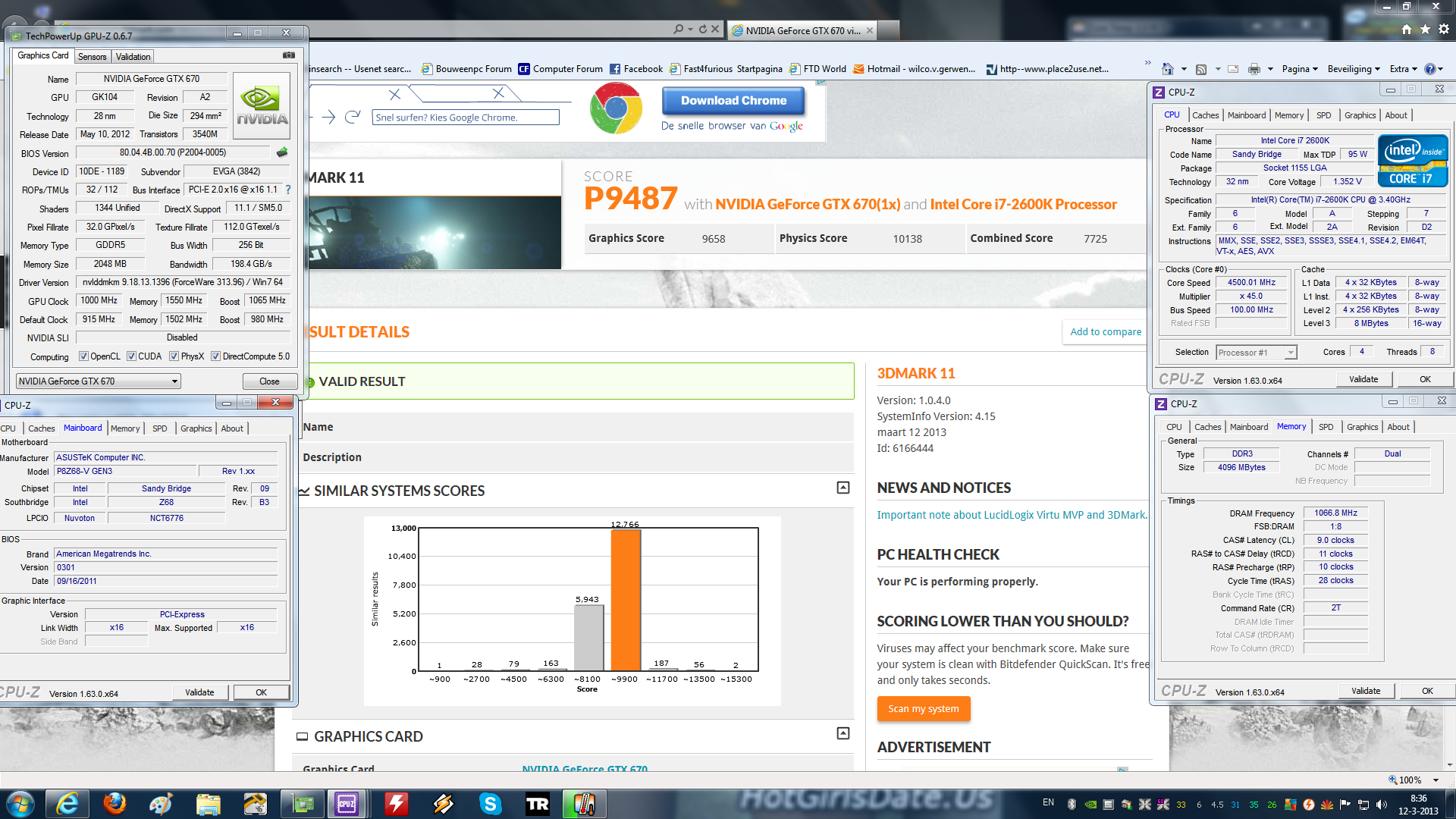Image resolution: width=1456 pixels, height=819 pixels.
Task: Open the Processor #1 selection dropdown in CPU-Z
Action: point(1257,353)
